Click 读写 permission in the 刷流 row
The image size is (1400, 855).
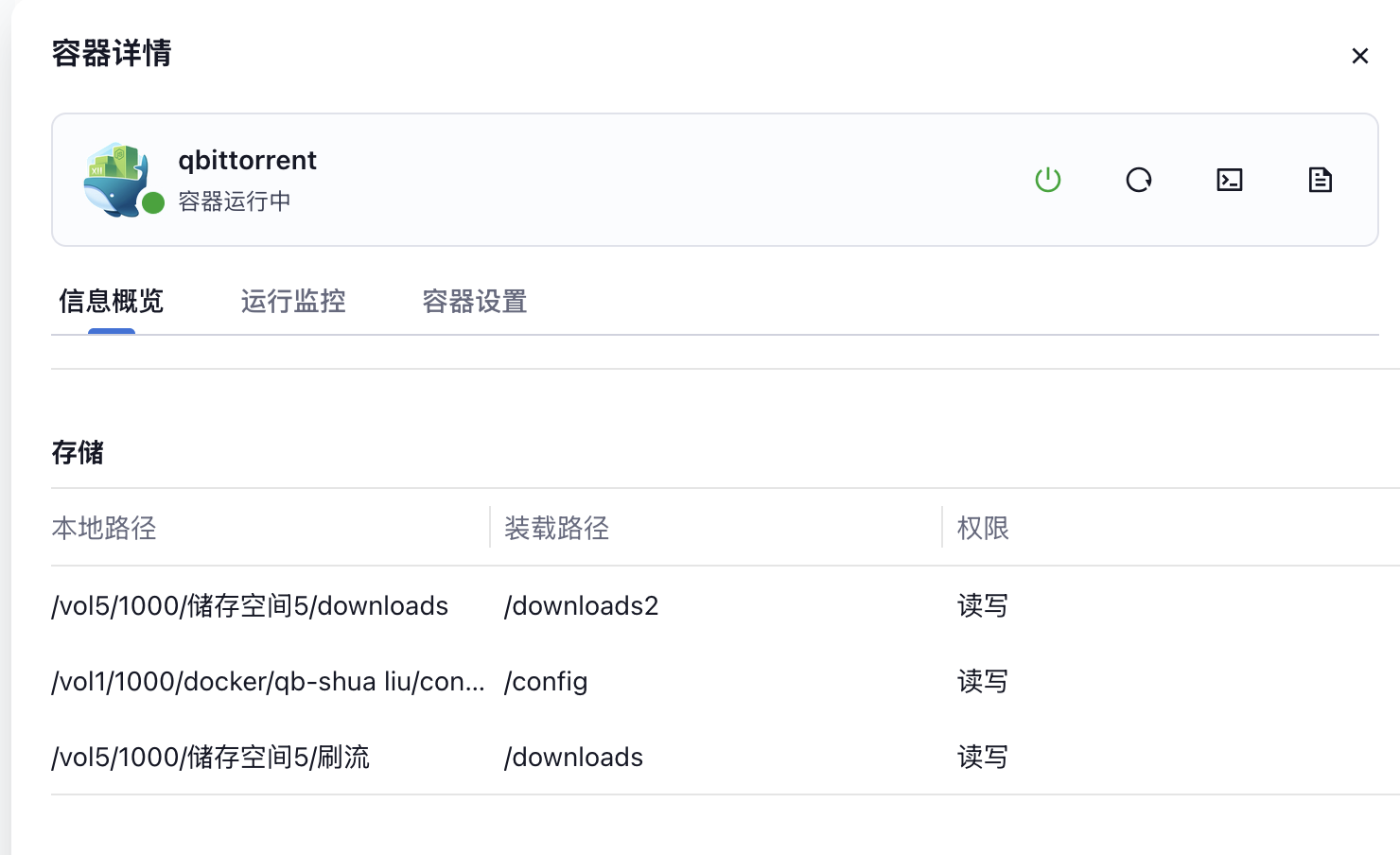pos(983,757)
